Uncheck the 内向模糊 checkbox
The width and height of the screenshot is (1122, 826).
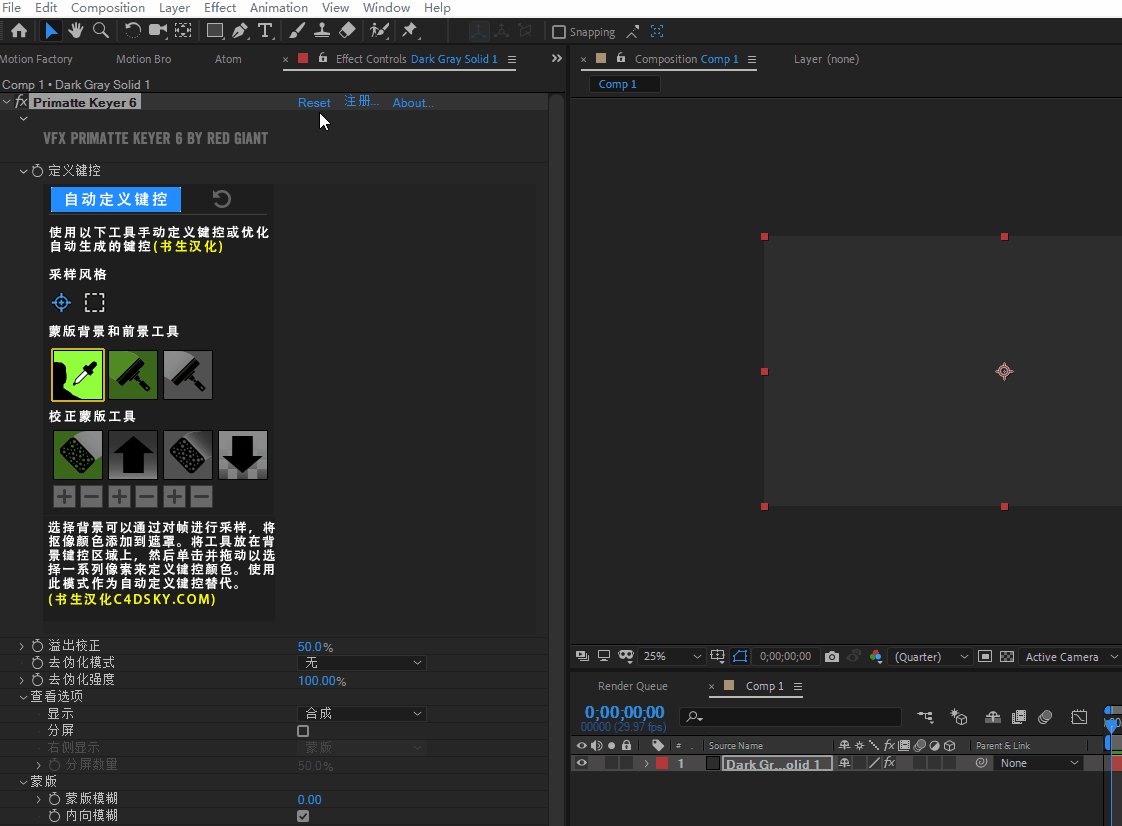point(303,816)
